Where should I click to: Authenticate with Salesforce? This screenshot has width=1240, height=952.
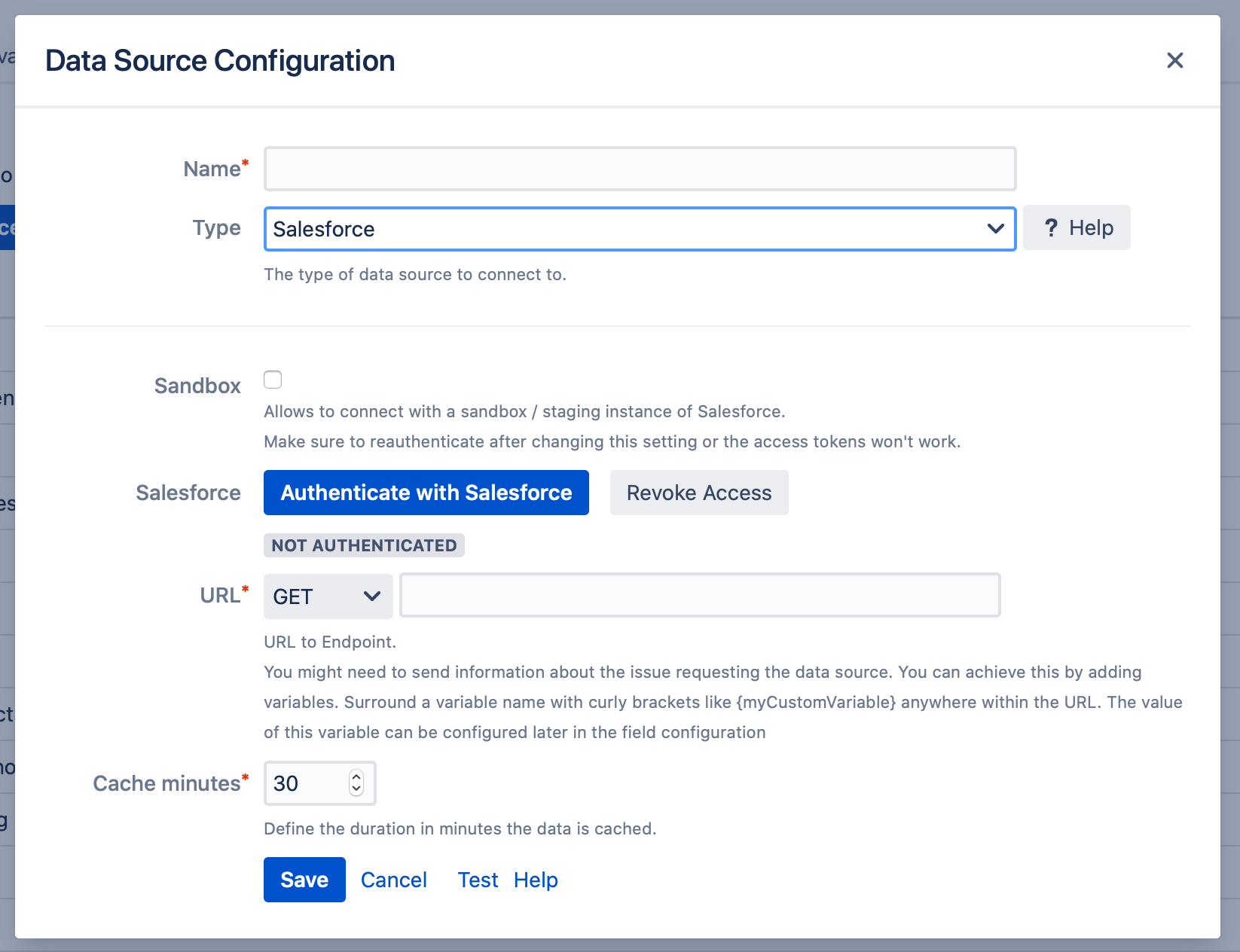[426, 493]
